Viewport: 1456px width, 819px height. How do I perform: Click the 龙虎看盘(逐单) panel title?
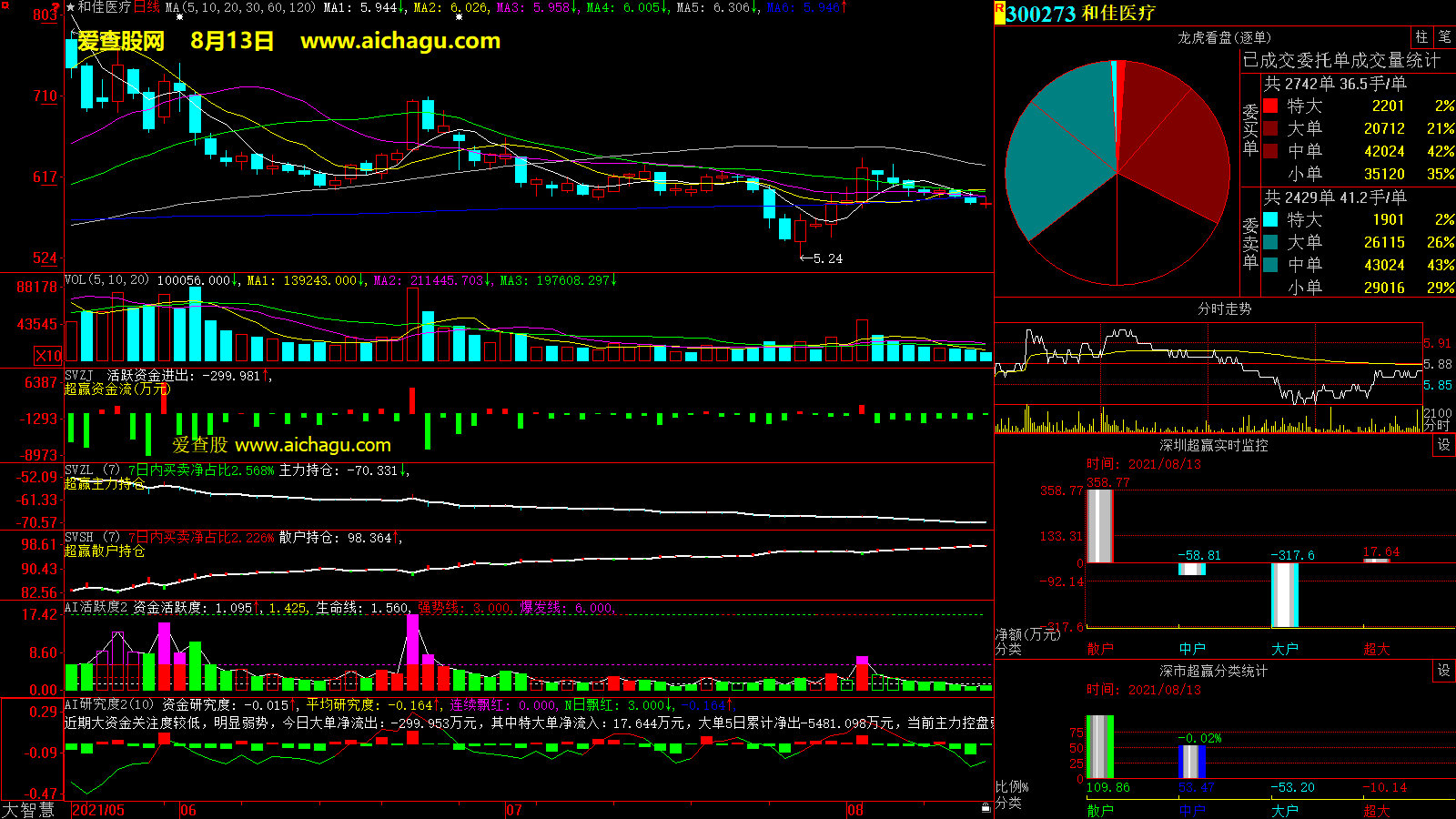pyautogui.click(x=1224, y=37)
